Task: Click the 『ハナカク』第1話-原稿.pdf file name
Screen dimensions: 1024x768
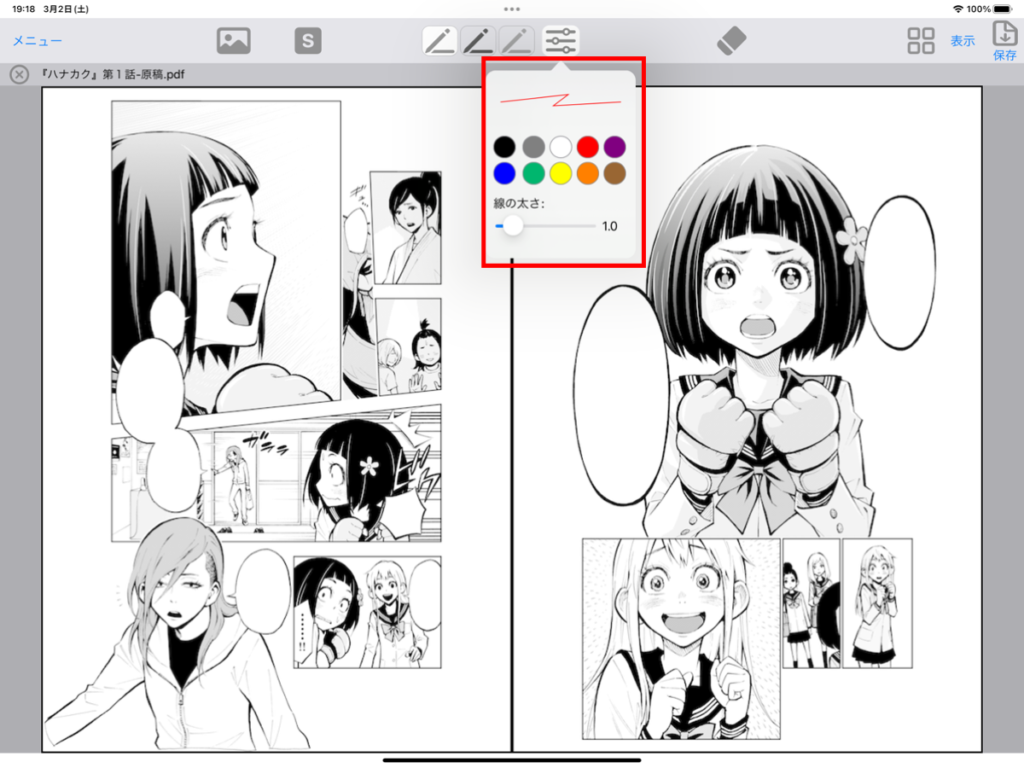Action: [x=112, y=74]
